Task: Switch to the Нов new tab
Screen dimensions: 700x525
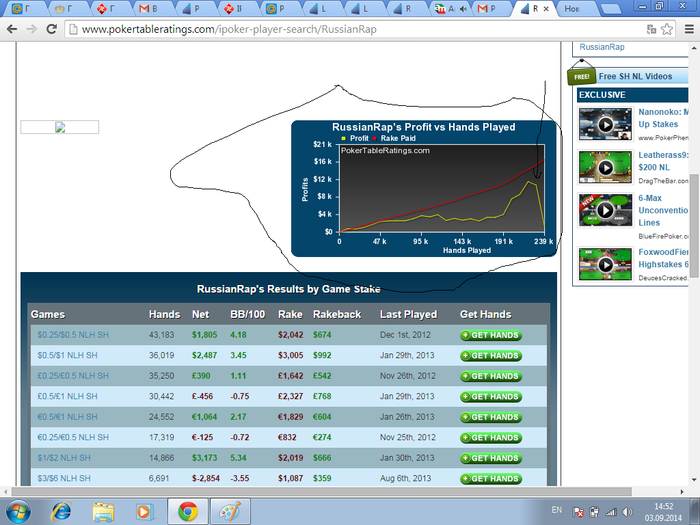Action: (x=576, y=8)
